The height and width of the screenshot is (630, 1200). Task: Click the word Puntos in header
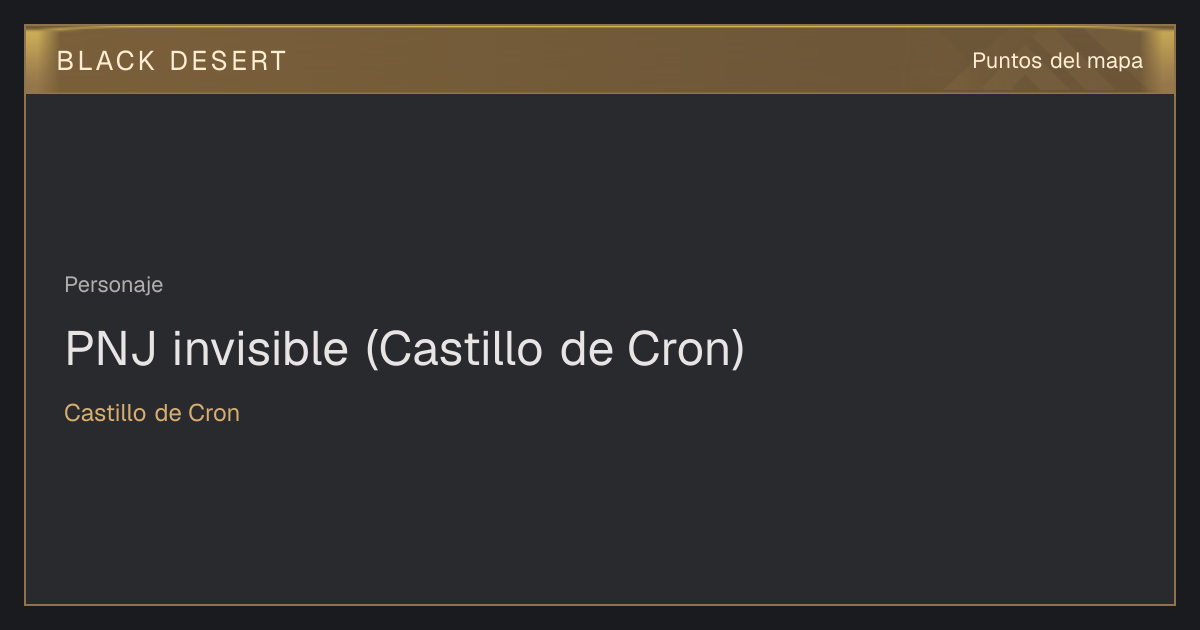coord(1007,61)
